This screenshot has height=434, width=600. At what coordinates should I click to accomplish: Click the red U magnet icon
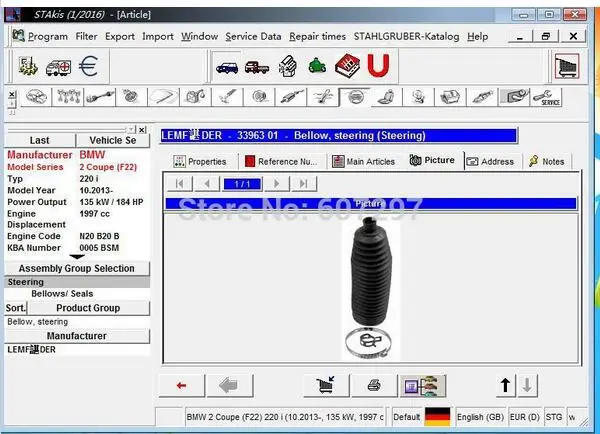pyautogui.click(x=378, y=66)
